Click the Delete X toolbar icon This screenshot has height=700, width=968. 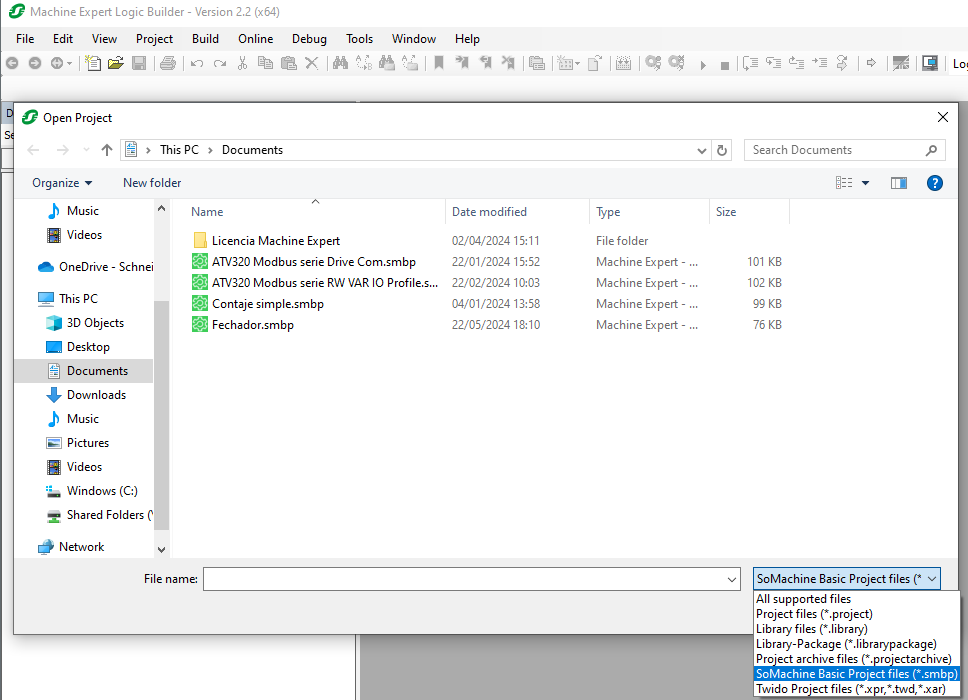312,63
